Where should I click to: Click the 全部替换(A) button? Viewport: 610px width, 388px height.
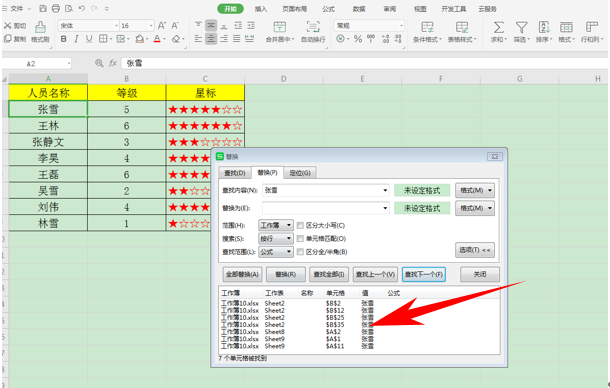click(x=242, y=274)
